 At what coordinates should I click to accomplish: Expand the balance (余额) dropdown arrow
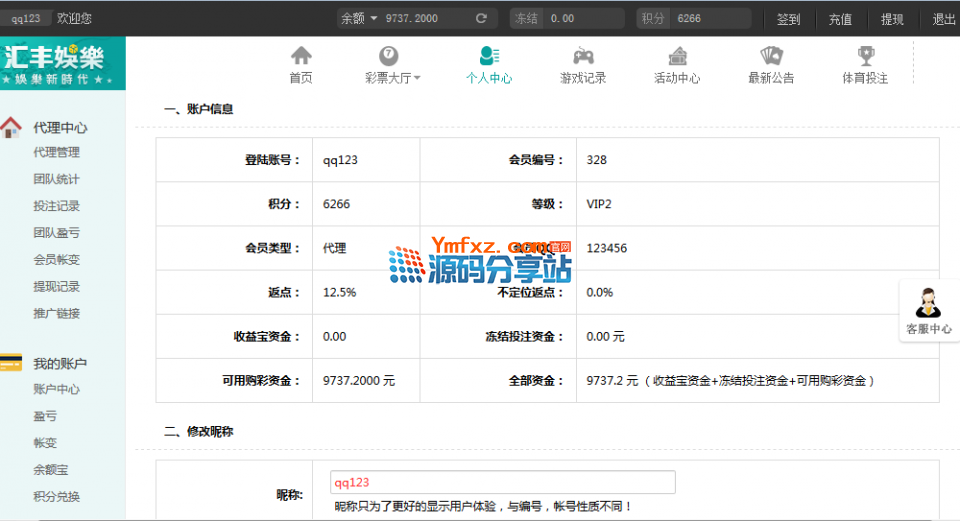[374, 18]
